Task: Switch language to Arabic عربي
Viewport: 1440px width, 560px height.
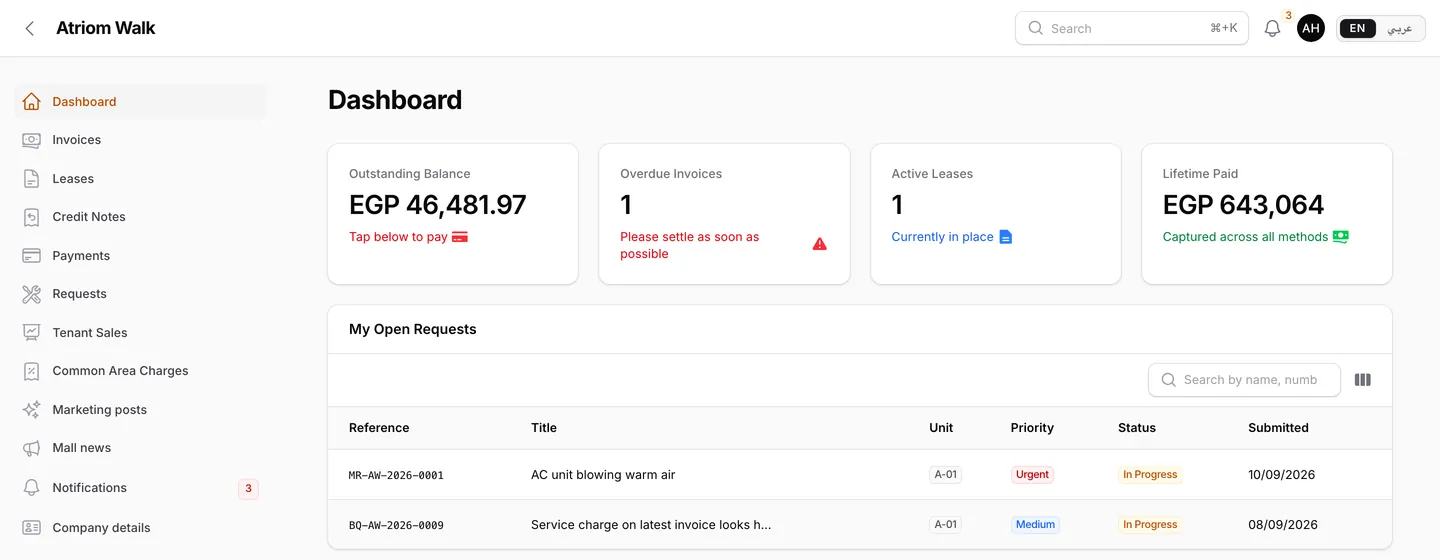Action: tap(1400, 28)
